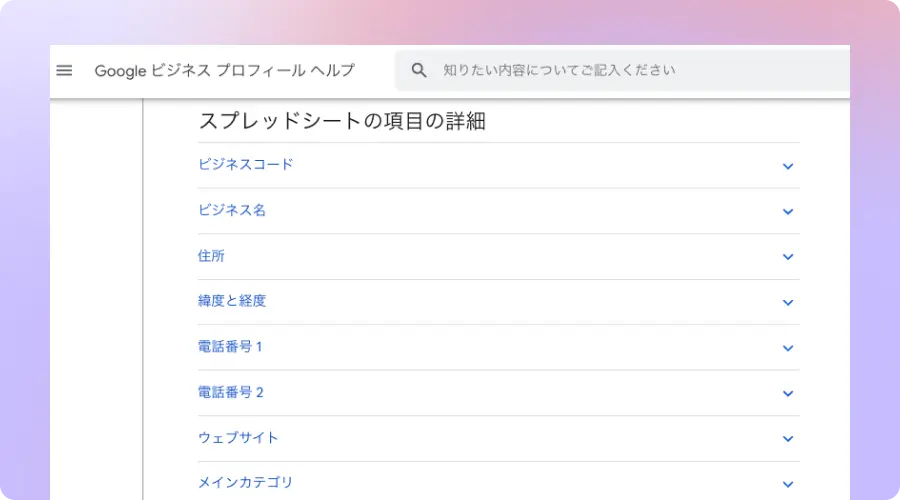Expand ウェブサイト section via its chevron
900x500 pixels.
pyautogui.click(x=788, y=439)
